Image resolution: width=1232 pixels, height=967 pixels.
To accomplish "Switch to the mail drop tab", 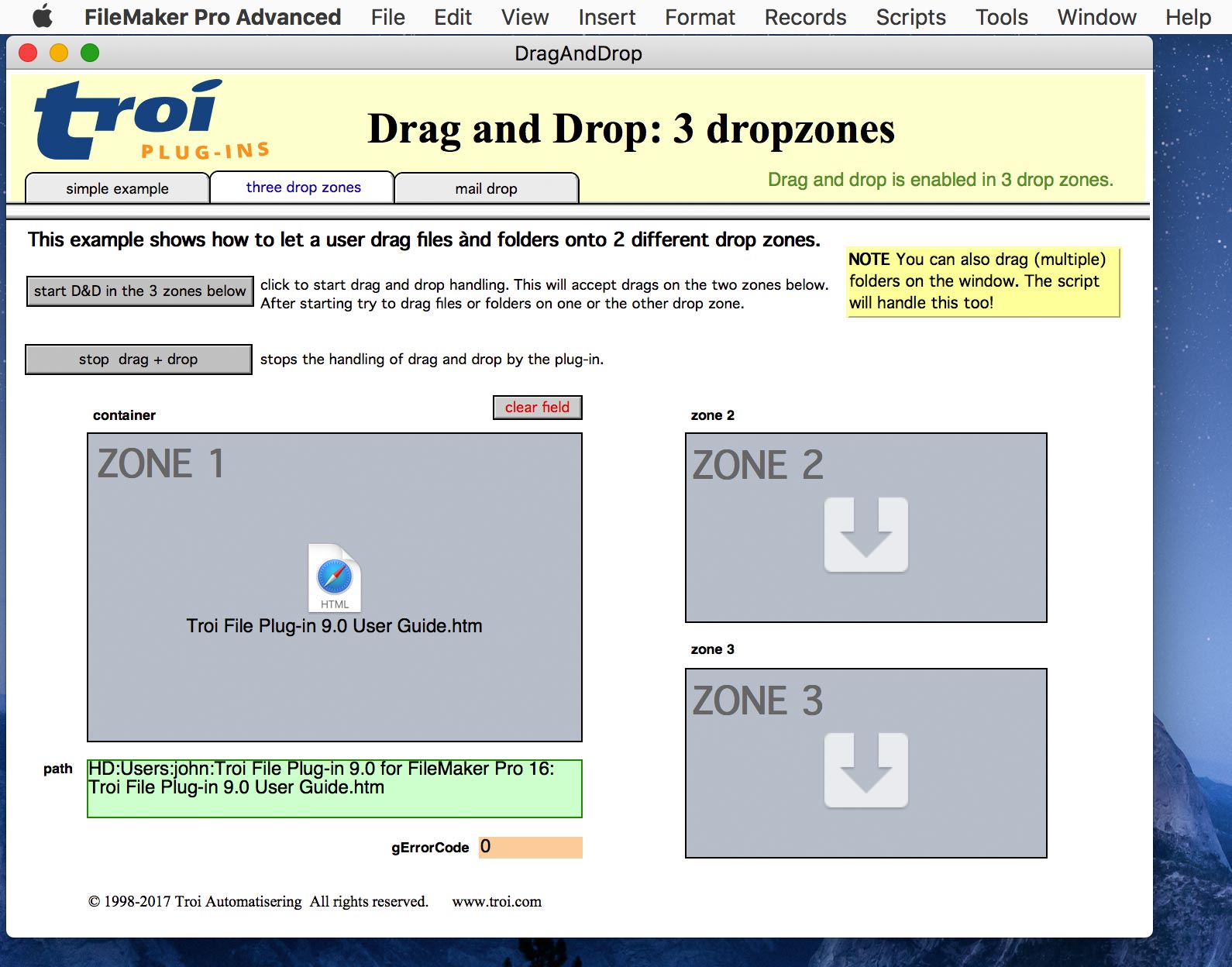I will (486, 188).
